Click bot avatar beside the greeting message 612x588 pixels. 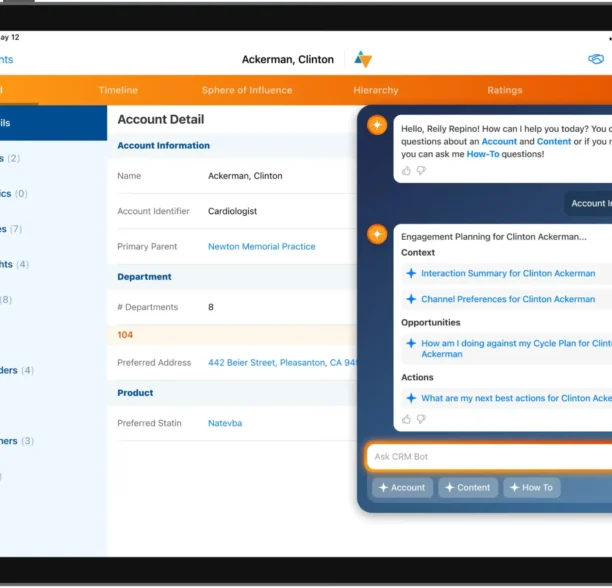pos(377,125)
